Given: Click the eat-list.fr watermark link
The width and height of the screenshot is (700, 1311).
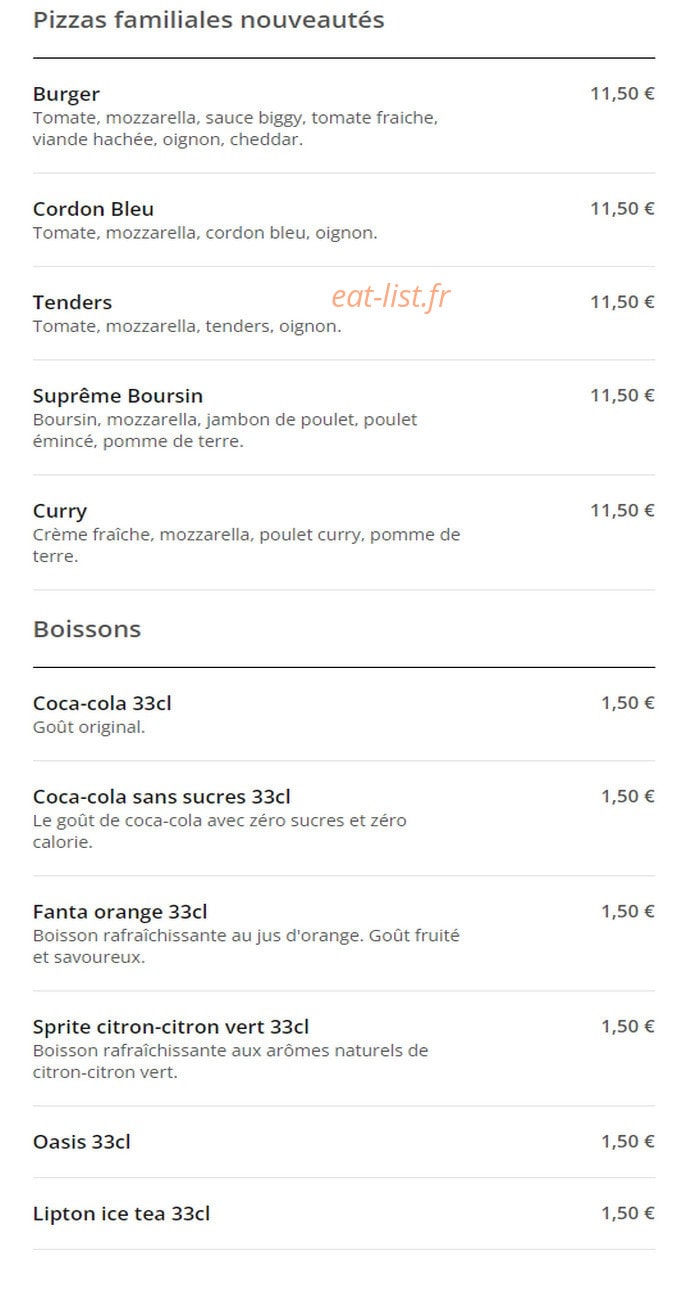Looking at the screenshot, I should (x=391, y=295).
